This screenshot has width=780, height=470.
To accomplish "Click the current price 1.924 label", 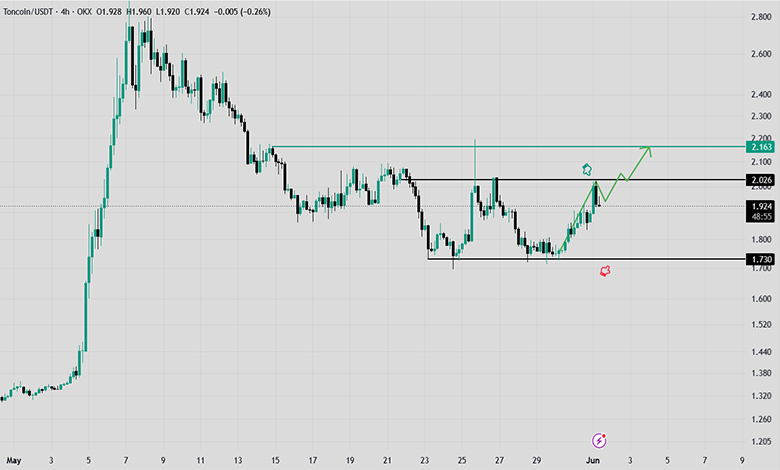I will 760,206.
